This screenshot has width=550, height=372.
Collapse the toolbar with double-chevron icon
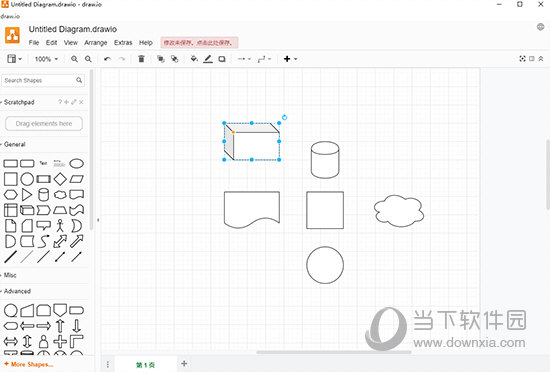[x=541, y=59]
